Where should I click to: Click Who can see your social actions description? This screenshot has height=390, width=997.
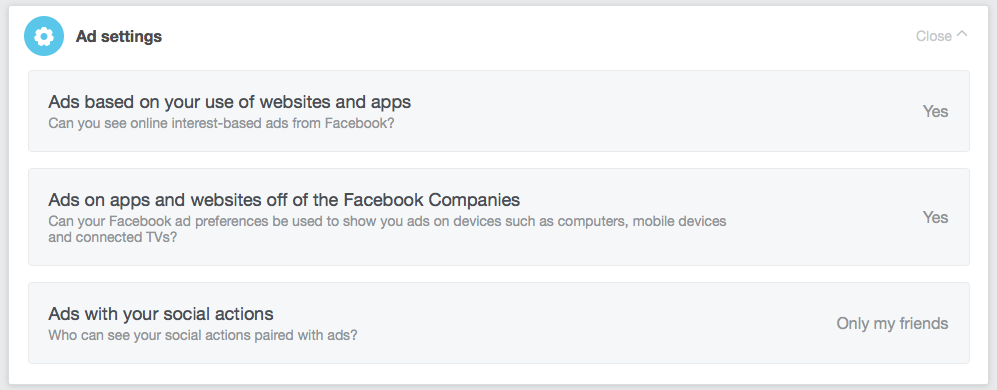(x=203, y=335)
